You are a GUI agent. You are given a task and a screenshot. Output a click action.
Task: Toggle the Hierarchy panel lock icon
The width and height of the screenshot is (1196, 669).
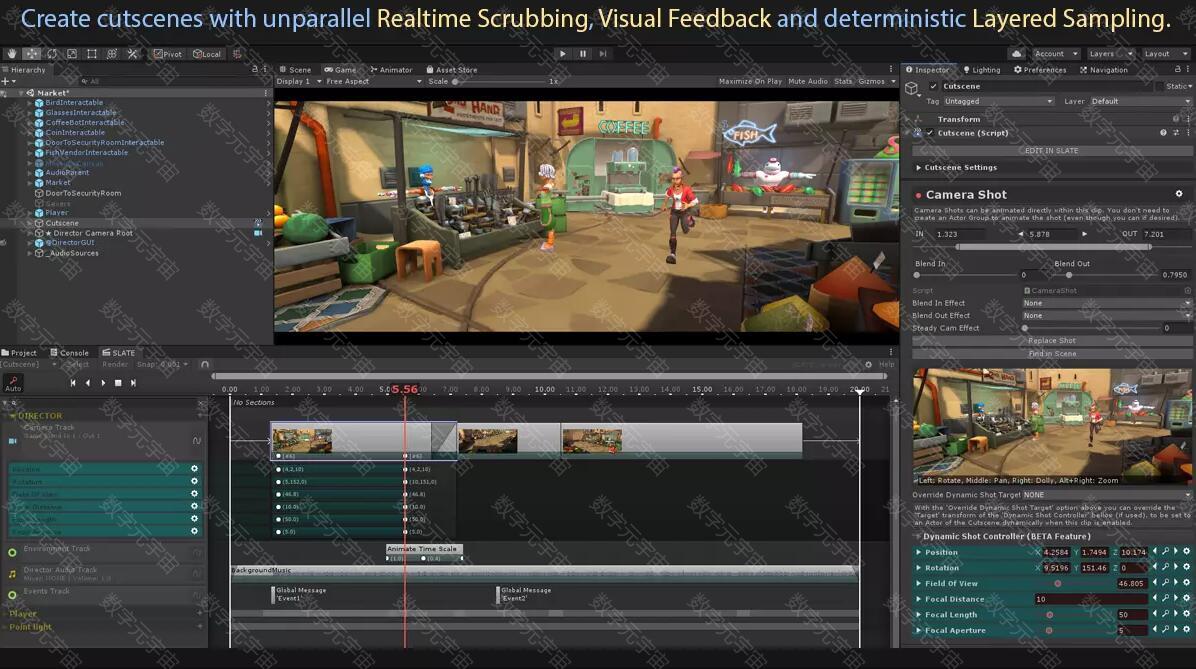(x=255, y=69)
